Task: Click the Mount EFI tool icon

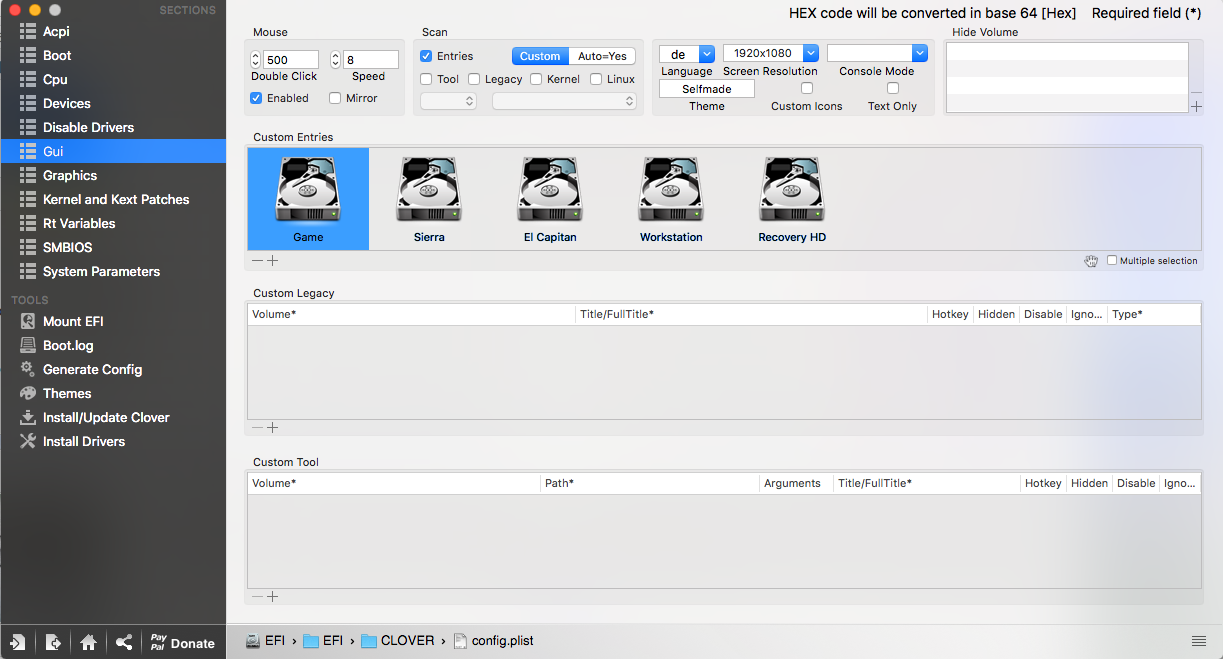Action: (28, 321)
